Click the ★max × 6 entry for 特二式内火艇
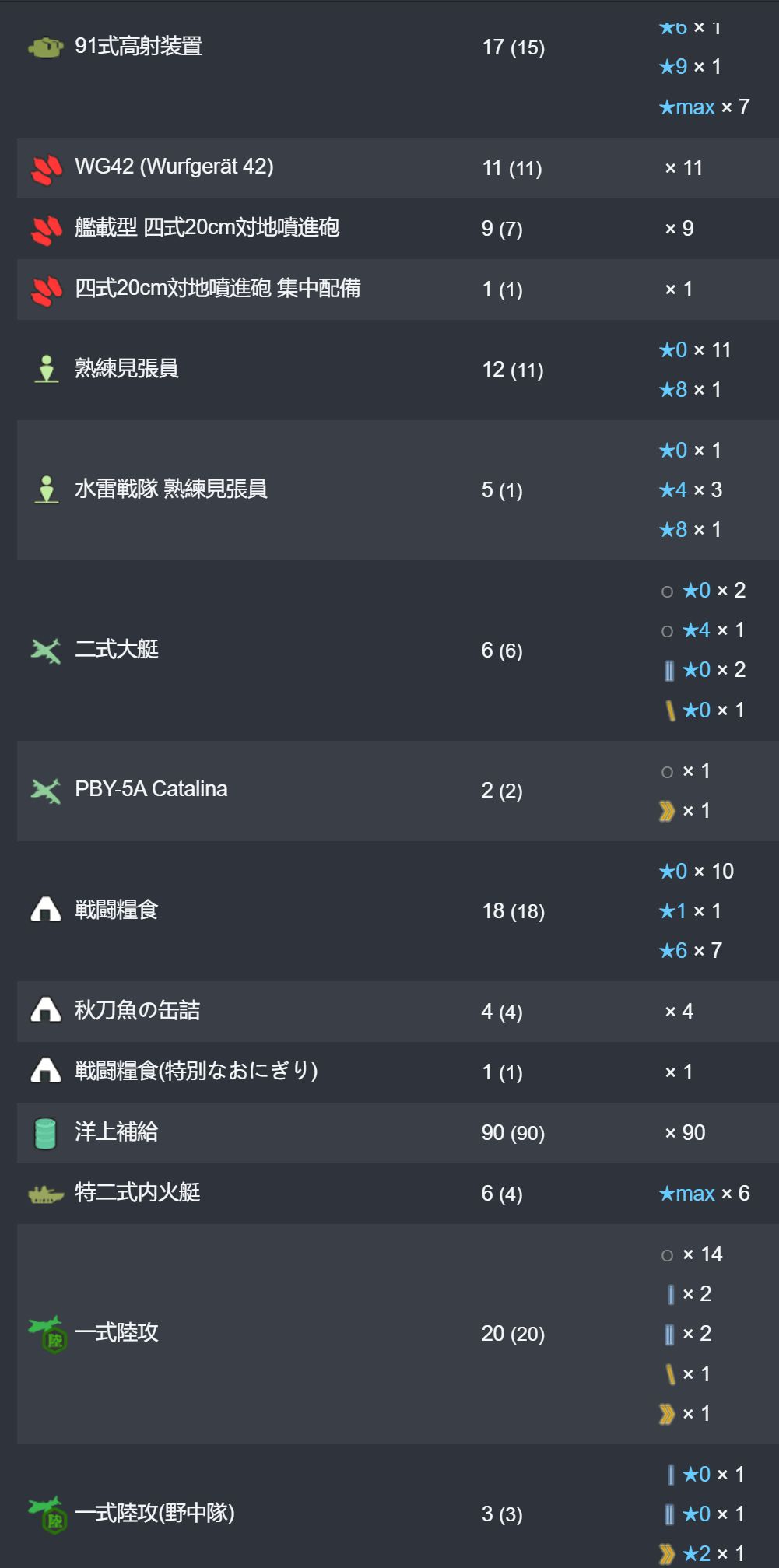 point(704,1194)
